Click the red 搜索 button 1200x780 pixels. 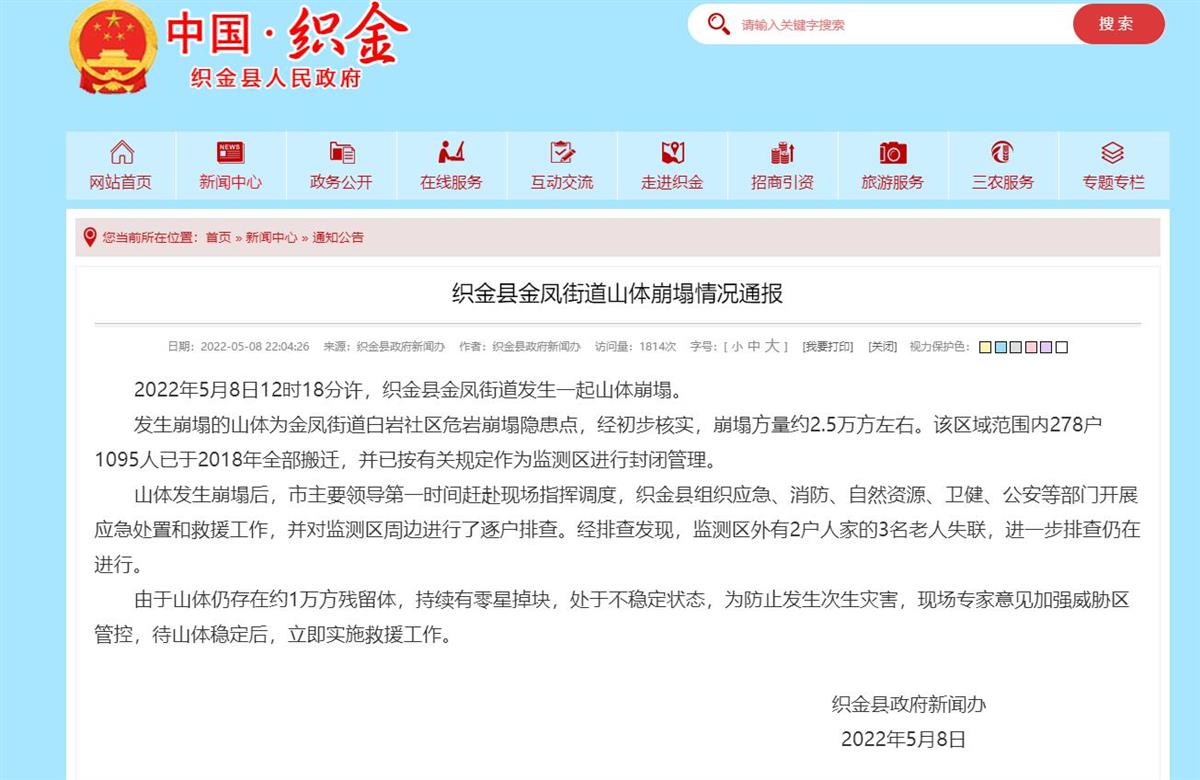coord(1118,24)
